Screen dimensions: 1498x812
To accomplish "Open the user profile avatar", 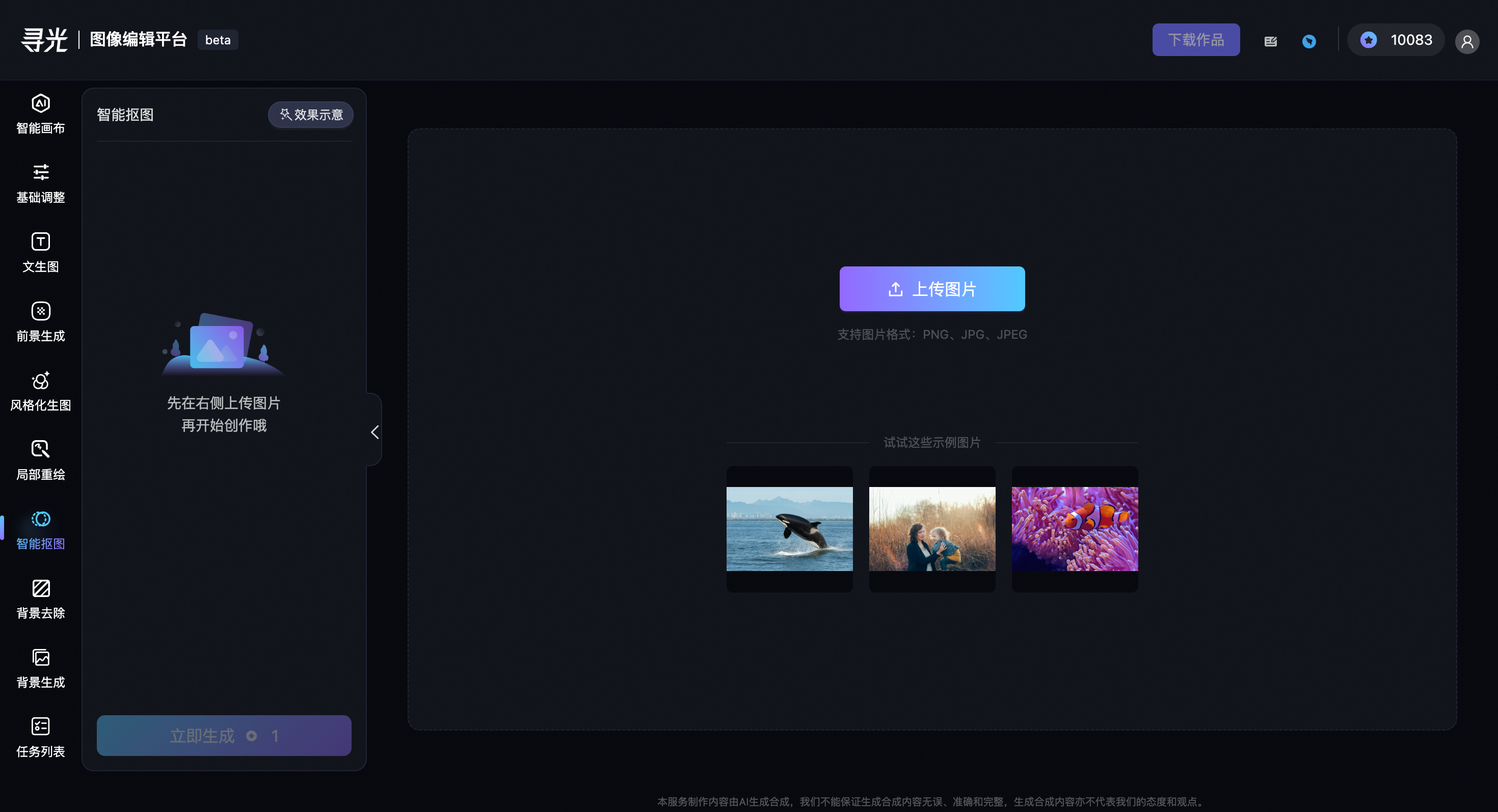I will 1467,41.
